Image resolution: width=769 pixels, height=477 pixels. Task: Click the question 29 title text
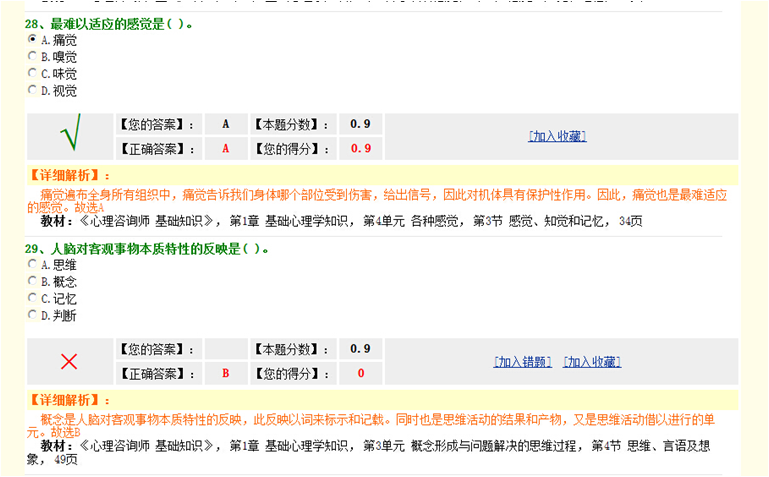147,248
